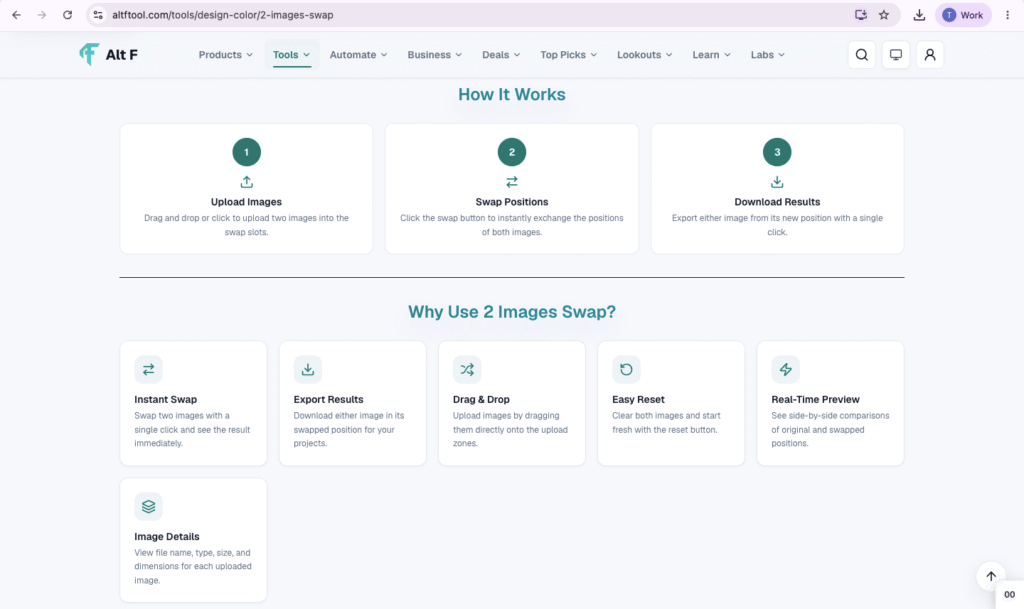Click the "Upload Images" step title
The width and height of the screenshot is (1024, 609).
tap(246, 202)
